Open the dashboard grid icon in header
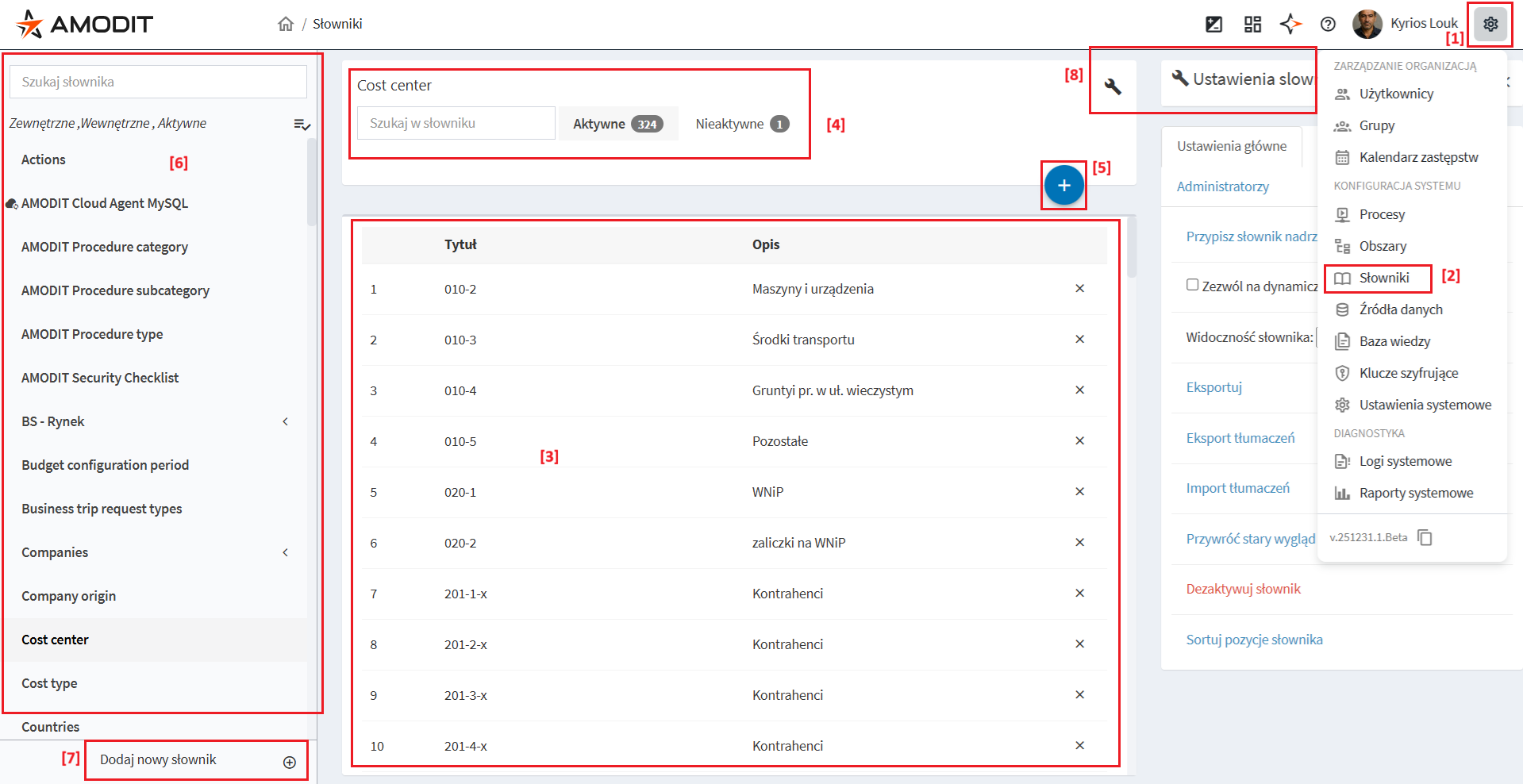Screen dimensions: 1523x784 (1252, 24)
